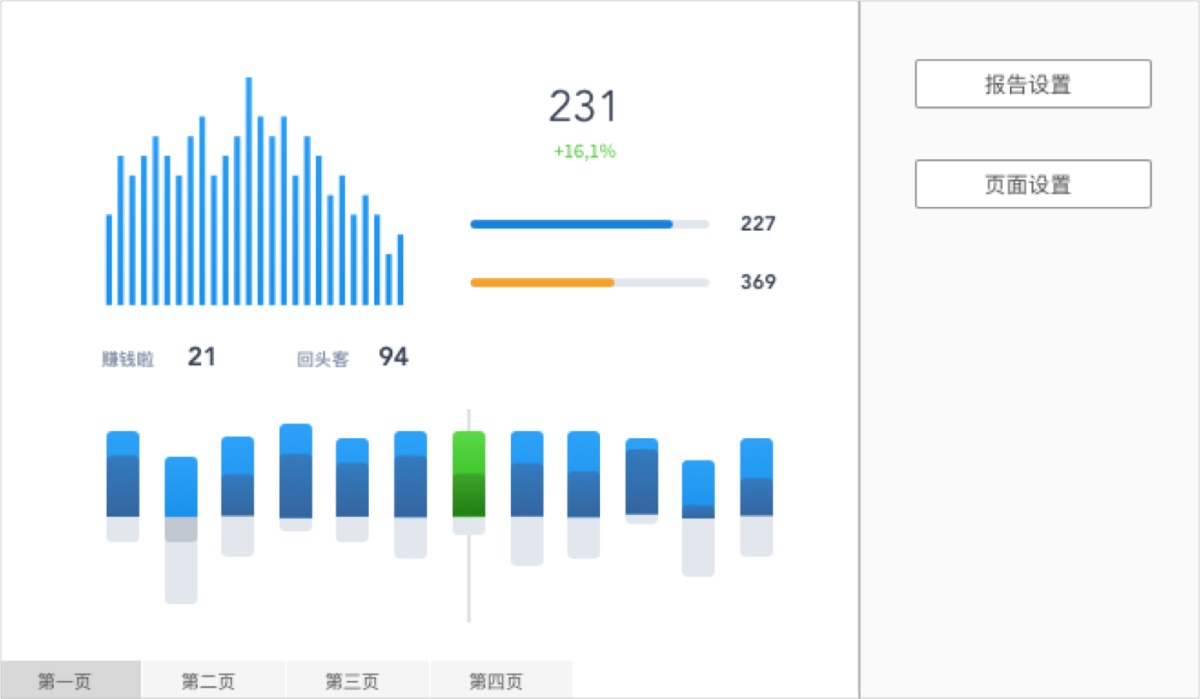
Task: Click the +16,1% green percentage
Action: pos(584,152)
